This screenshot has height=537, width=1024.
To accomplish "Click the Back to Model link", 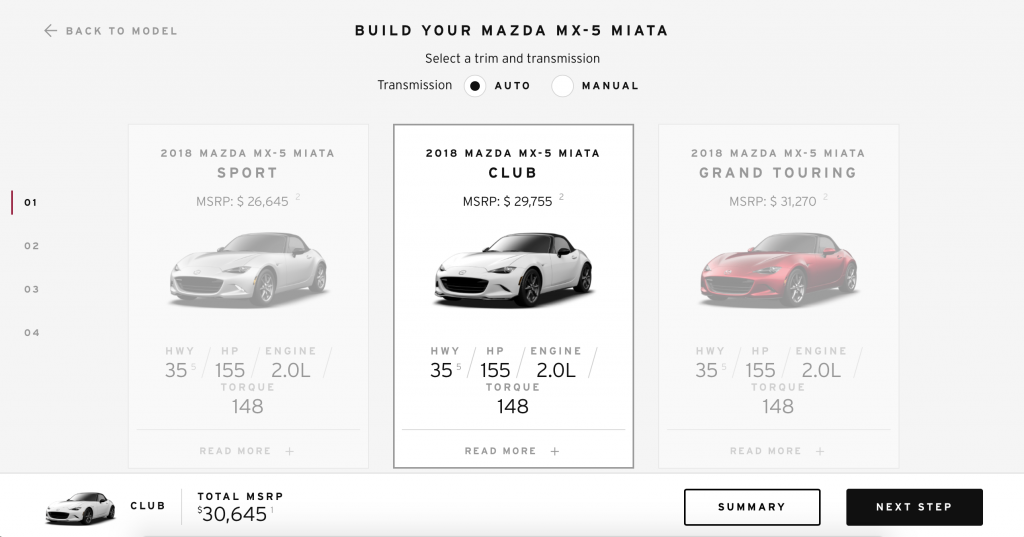I will click(121, 31).
